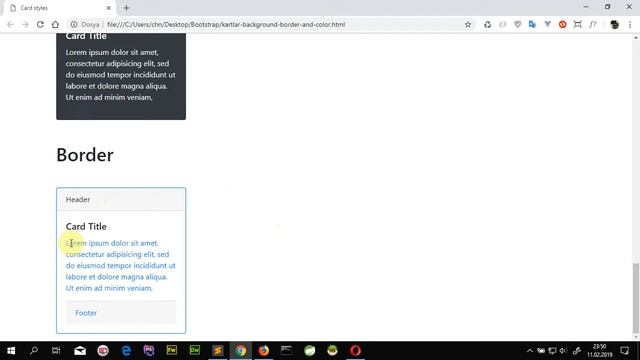
Task: Go back to the previous page
Action: pyautogui.click(x=10, y=24)
